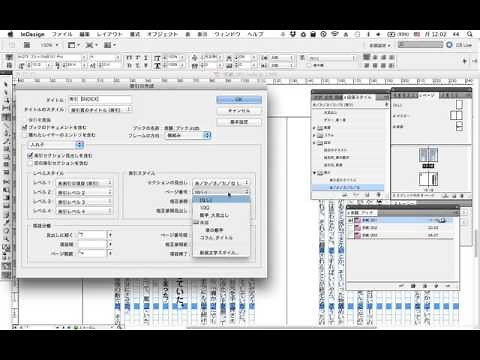Click 見出しに続く separator input field

click(x=92, y=235)
